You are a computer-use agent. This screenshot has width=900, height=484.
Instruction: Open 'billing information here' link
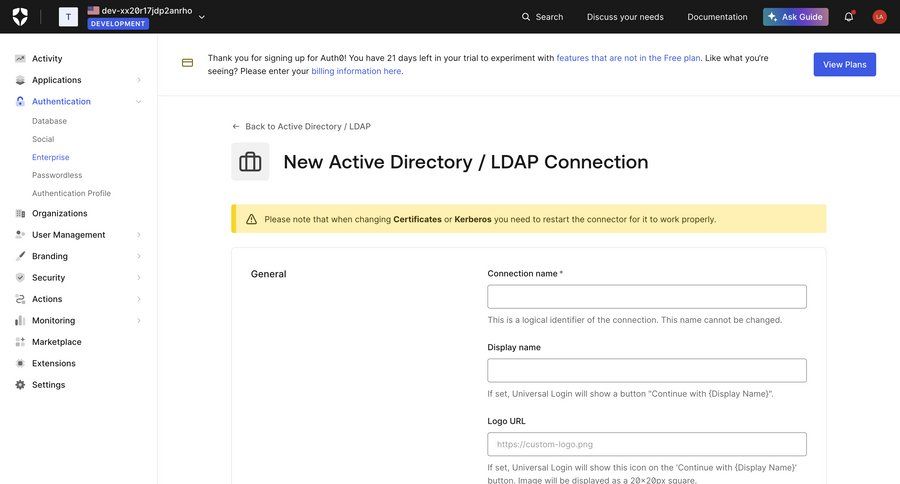click(x=356, y=71)
